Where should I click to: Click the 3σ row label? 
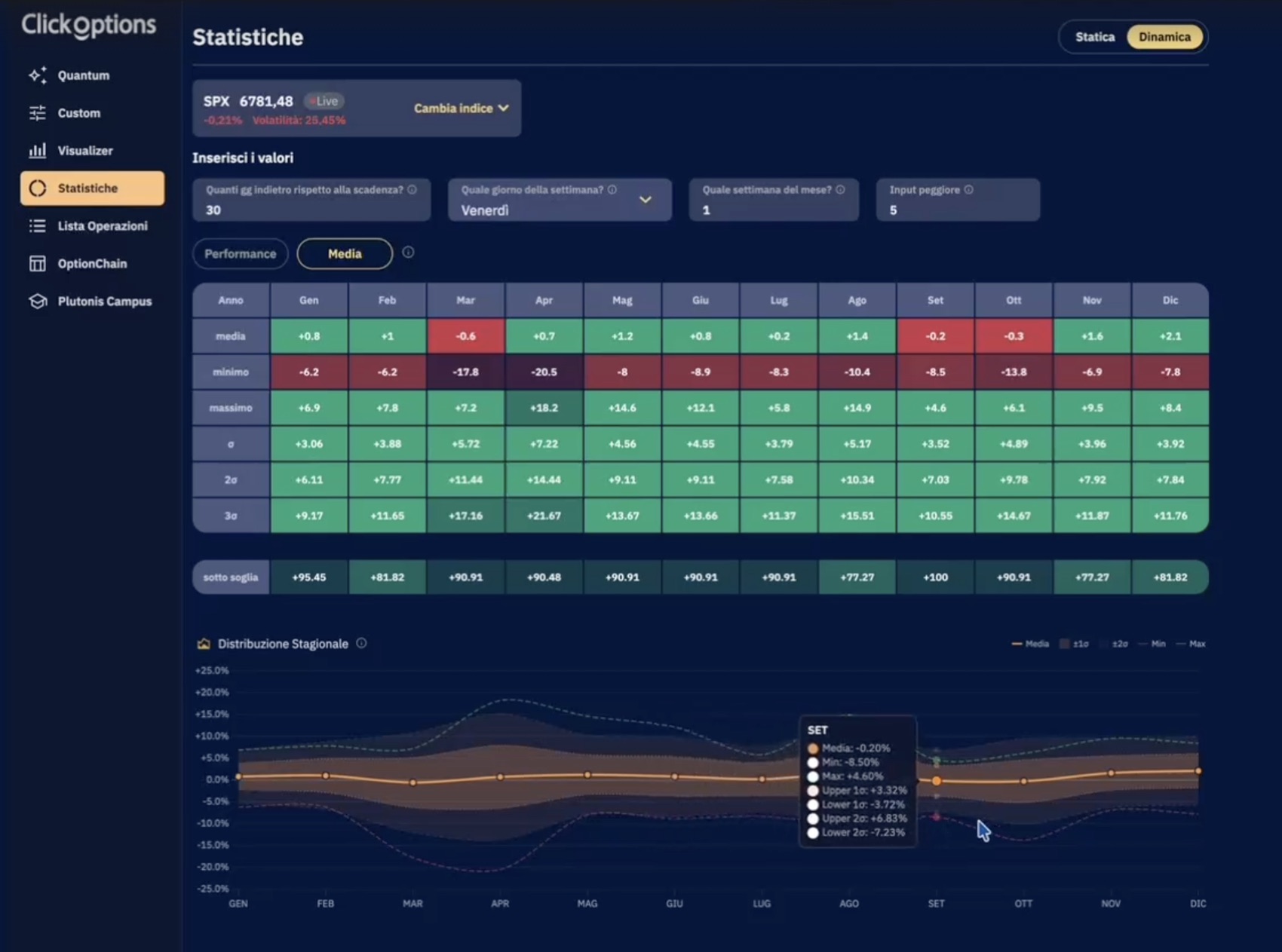pyautogui.click(x=231, y=516)
